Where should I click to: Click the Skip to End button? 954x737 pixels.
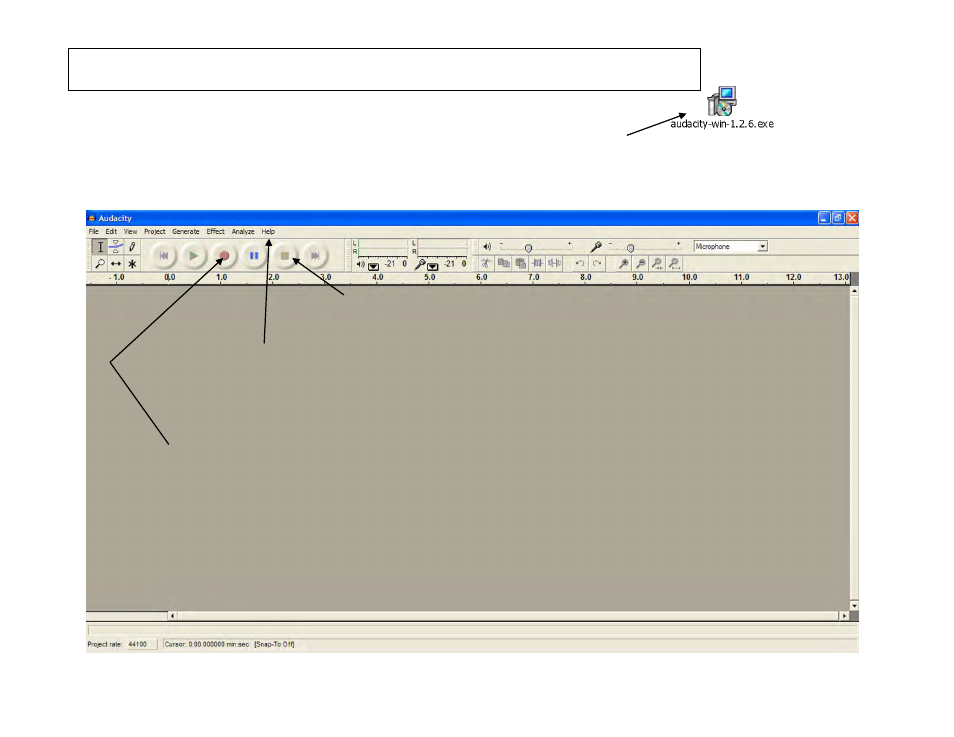pos(315,256)
